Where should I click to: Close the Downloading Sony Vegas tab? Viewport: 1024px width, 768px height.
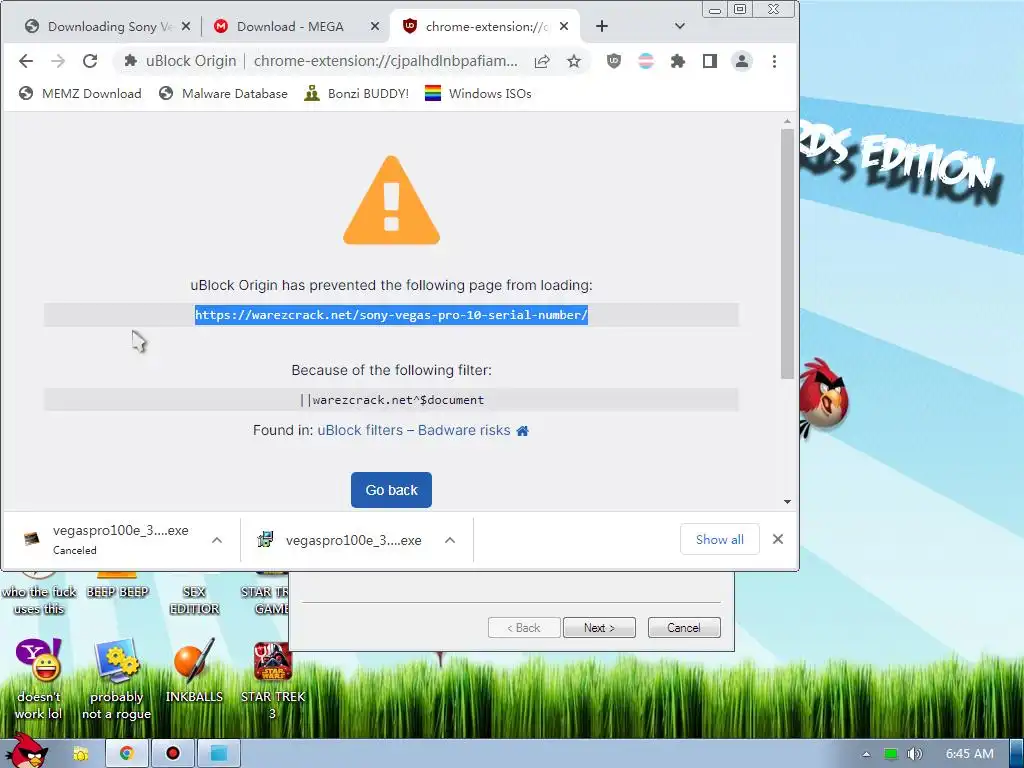185,27
